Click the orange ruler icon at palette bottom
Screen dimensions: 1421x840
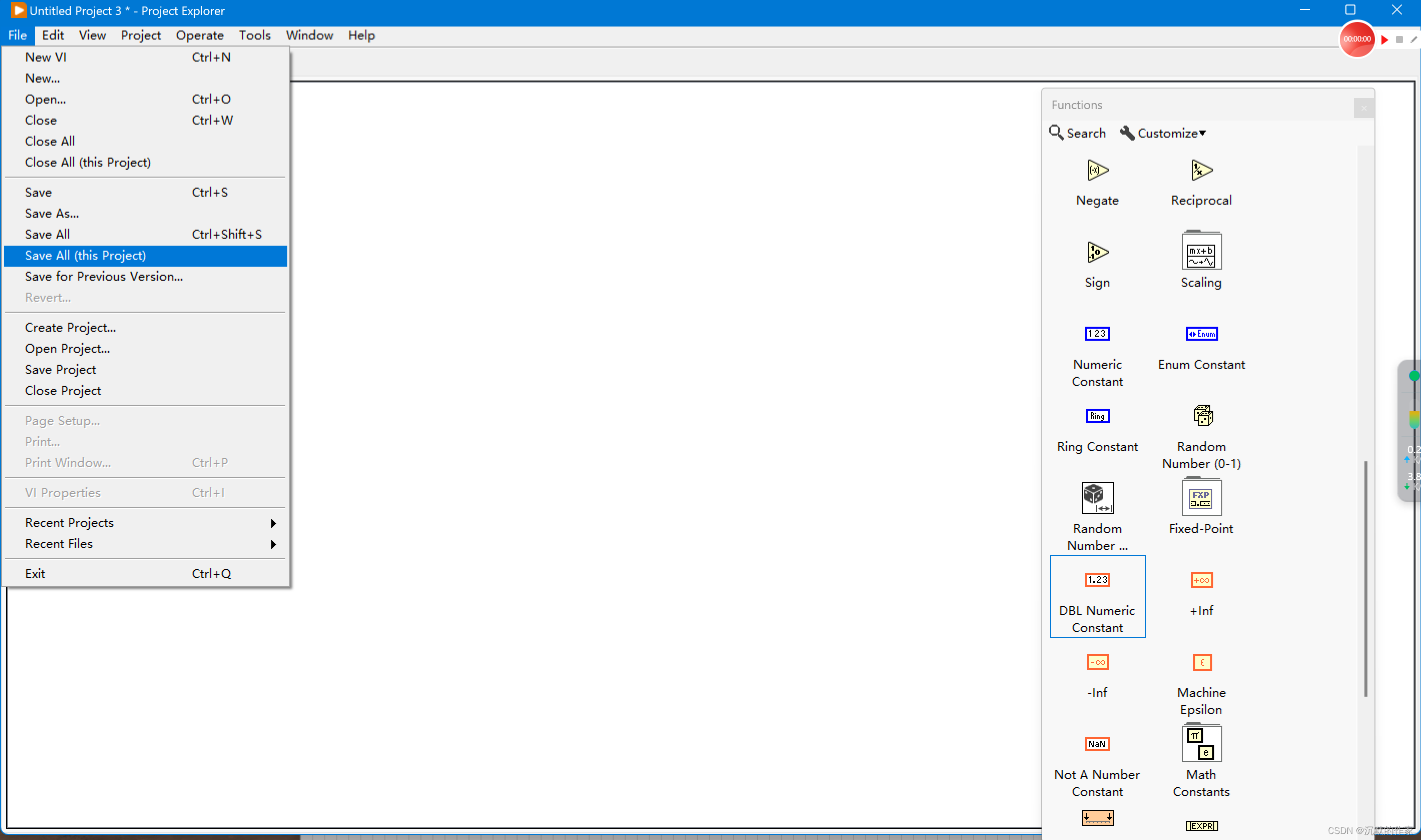pos(1097,817)
